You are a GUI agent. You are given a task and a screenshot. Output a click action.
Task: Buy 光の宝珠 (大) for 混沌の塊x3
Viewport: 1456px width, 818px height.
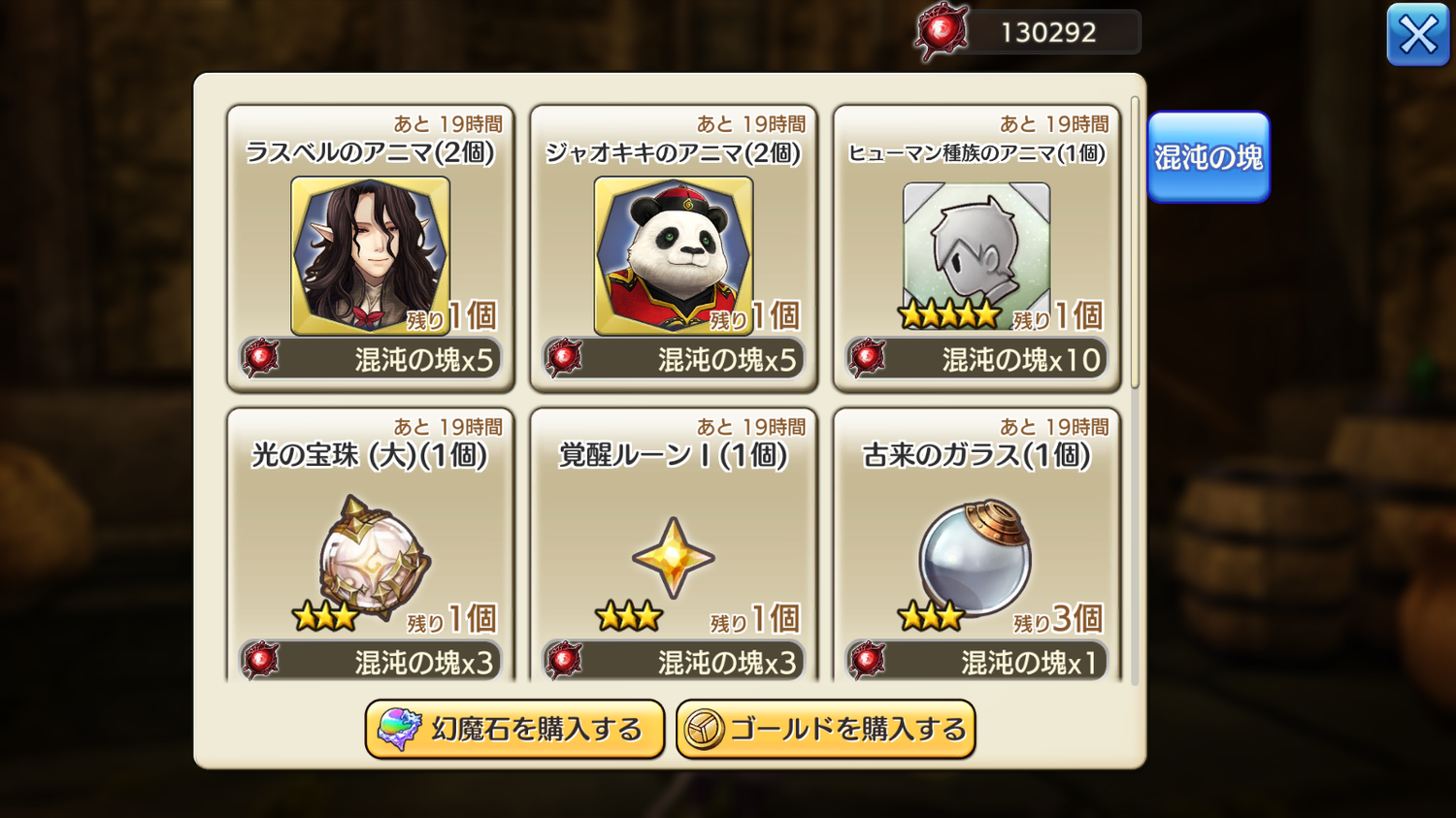click(370, 662)
